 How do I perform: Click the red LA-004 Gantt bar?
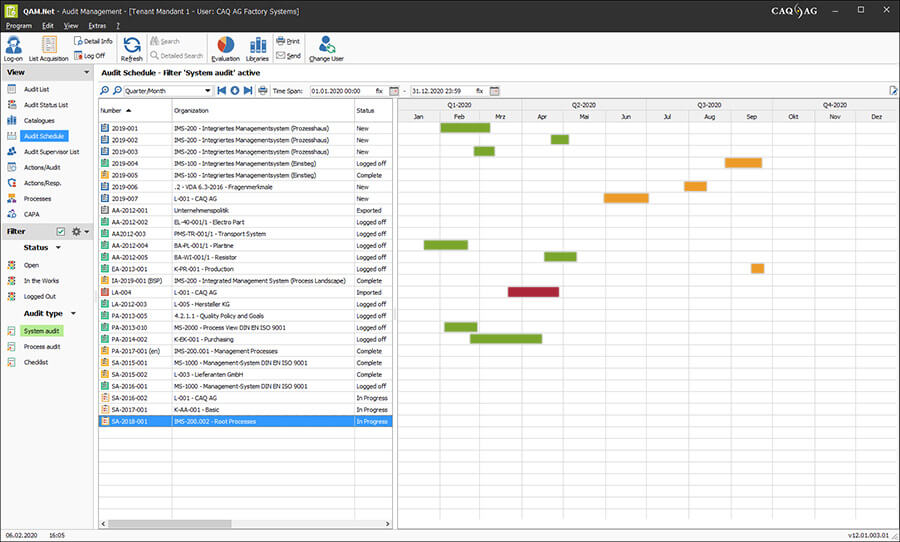(x=533, y=292)
